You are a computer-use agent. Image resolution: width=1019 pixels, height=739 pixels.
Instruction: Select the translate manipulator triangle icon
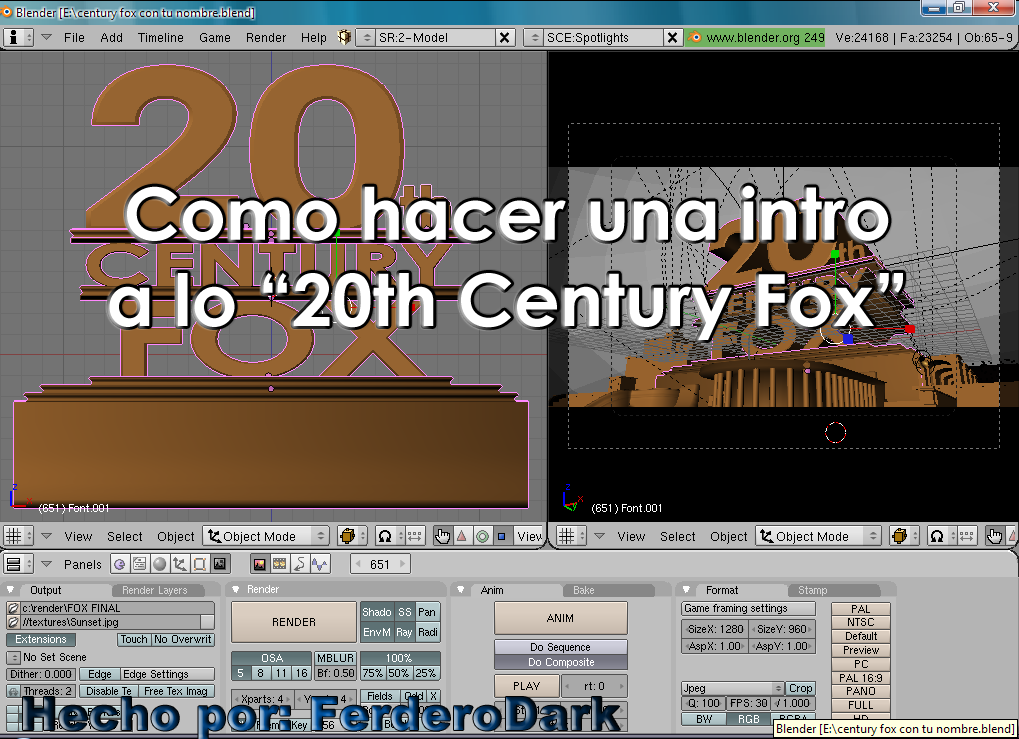pyautogui.click(x=462, y=536)
